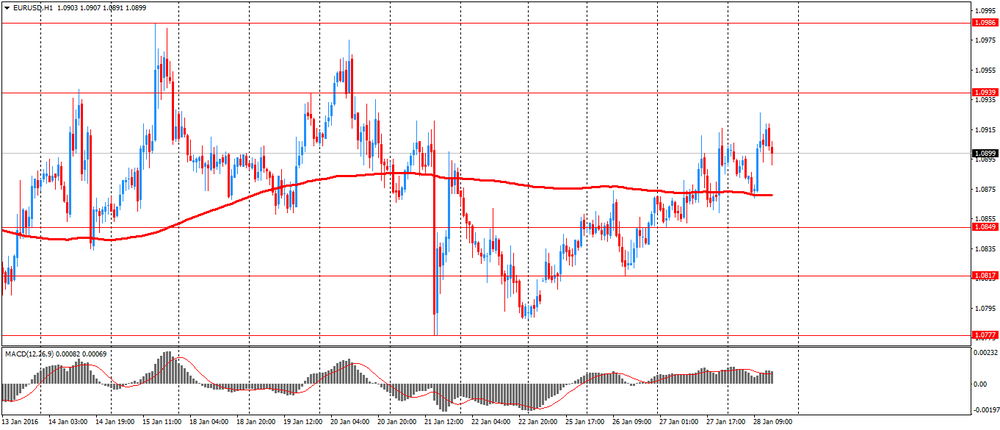Click the MACD scale value 0.00232
Image resolution: width=1000 pixels, height=430 pixels.
coord(985,353)
